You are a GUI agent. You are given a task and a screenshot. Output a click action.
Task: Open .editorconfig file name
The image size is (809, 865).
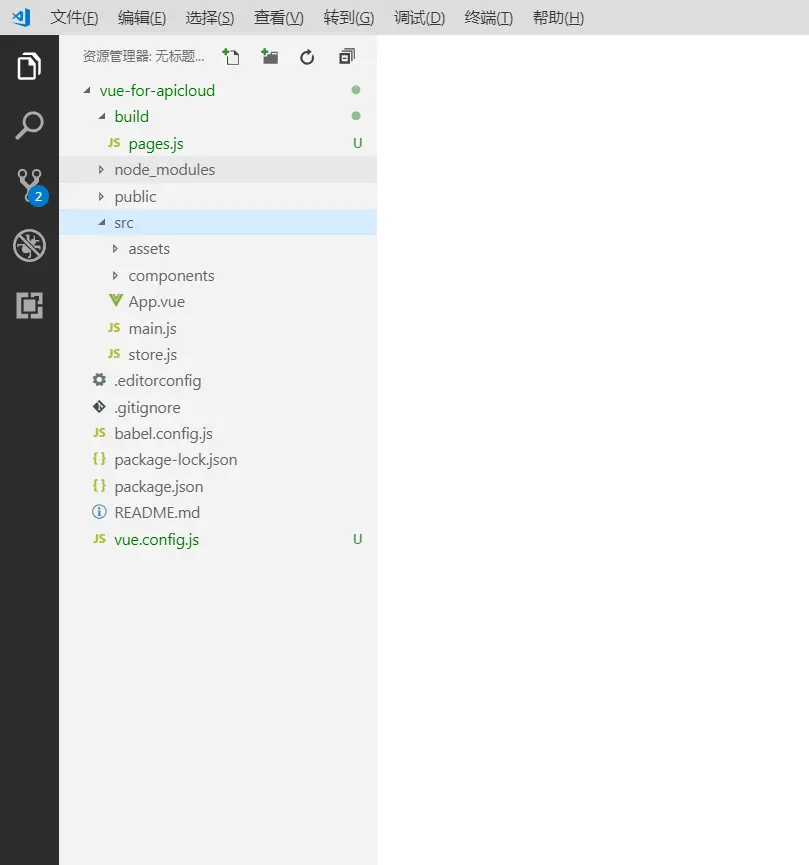click(157, 381)
